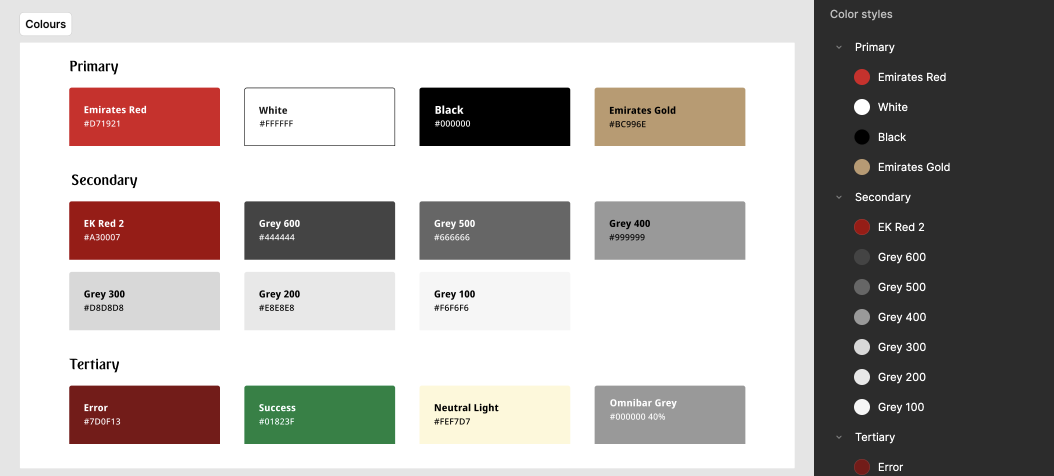
Task: Click the Primary heading on the canvas
Action: [x=94, y=67]
